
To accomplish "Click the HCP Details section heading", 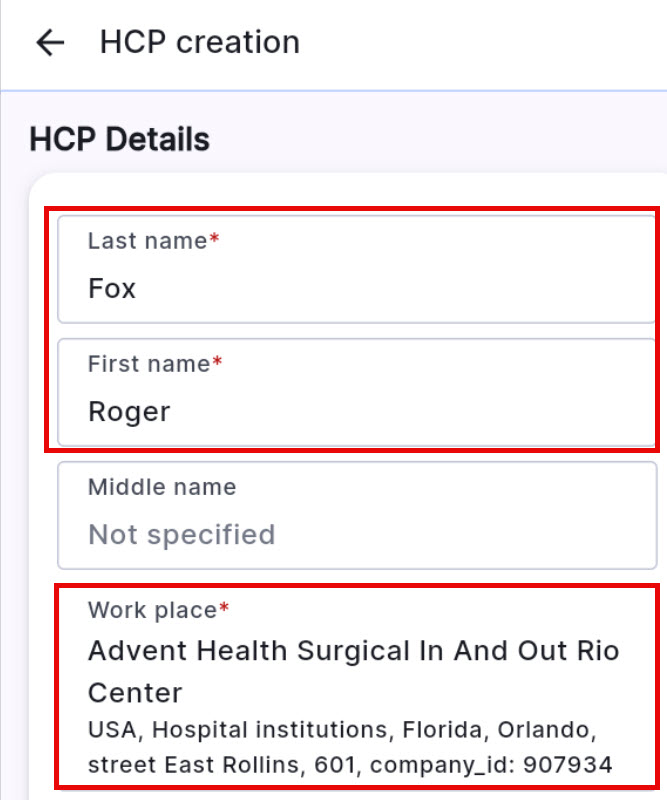I will click(x=119, y=140).
